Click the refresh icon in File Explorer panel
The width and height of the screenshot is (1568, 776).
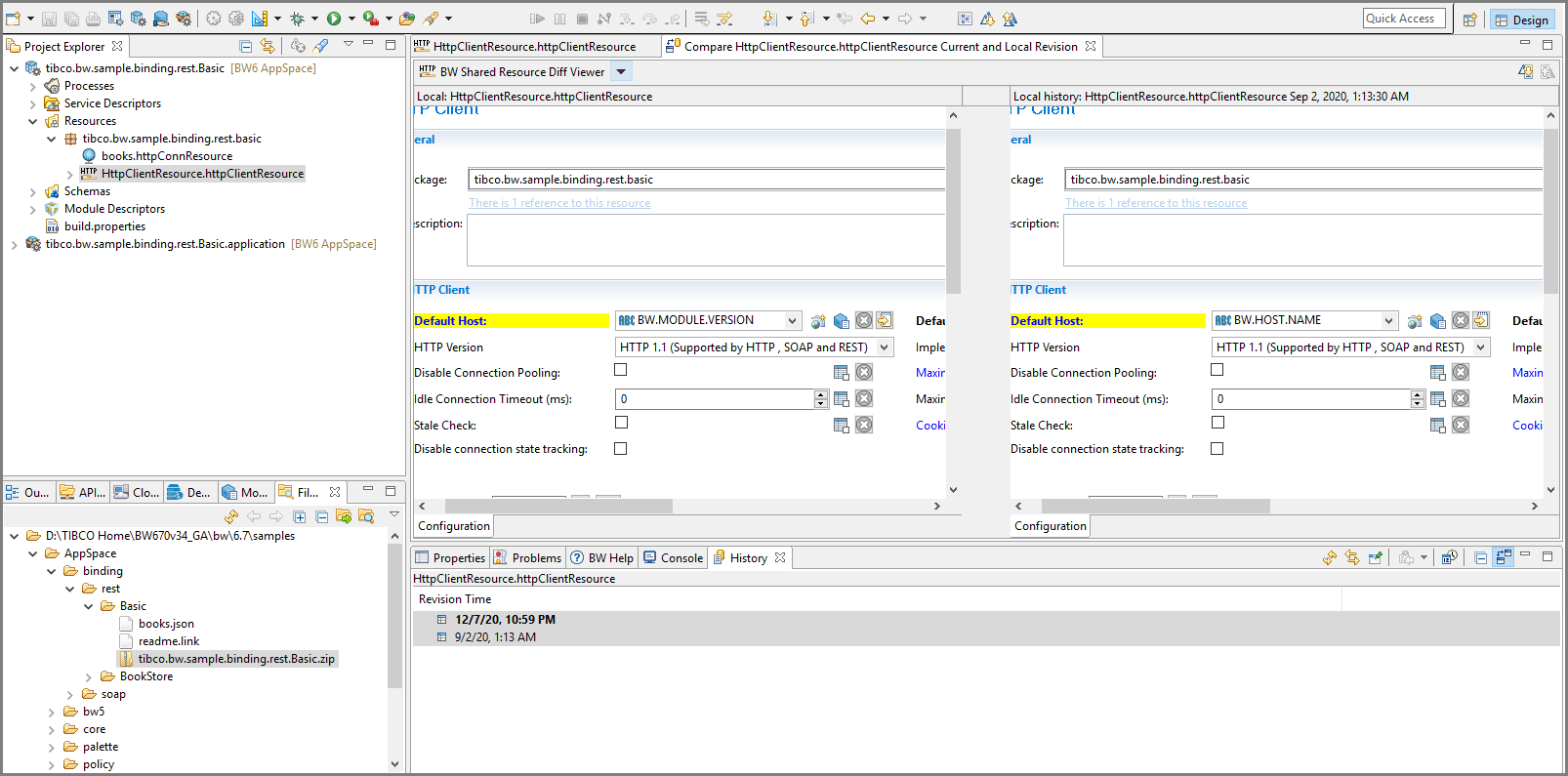point(231,516)
